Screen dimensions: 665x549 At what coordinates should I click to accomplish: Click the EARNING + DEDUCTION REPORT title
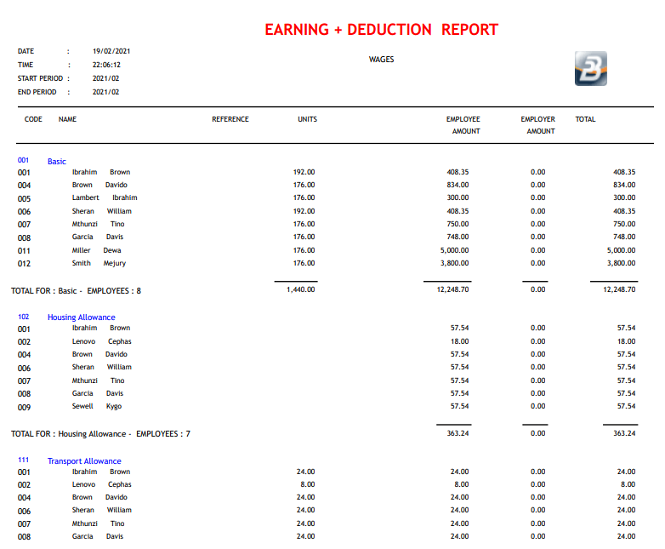tap(381, 30)
